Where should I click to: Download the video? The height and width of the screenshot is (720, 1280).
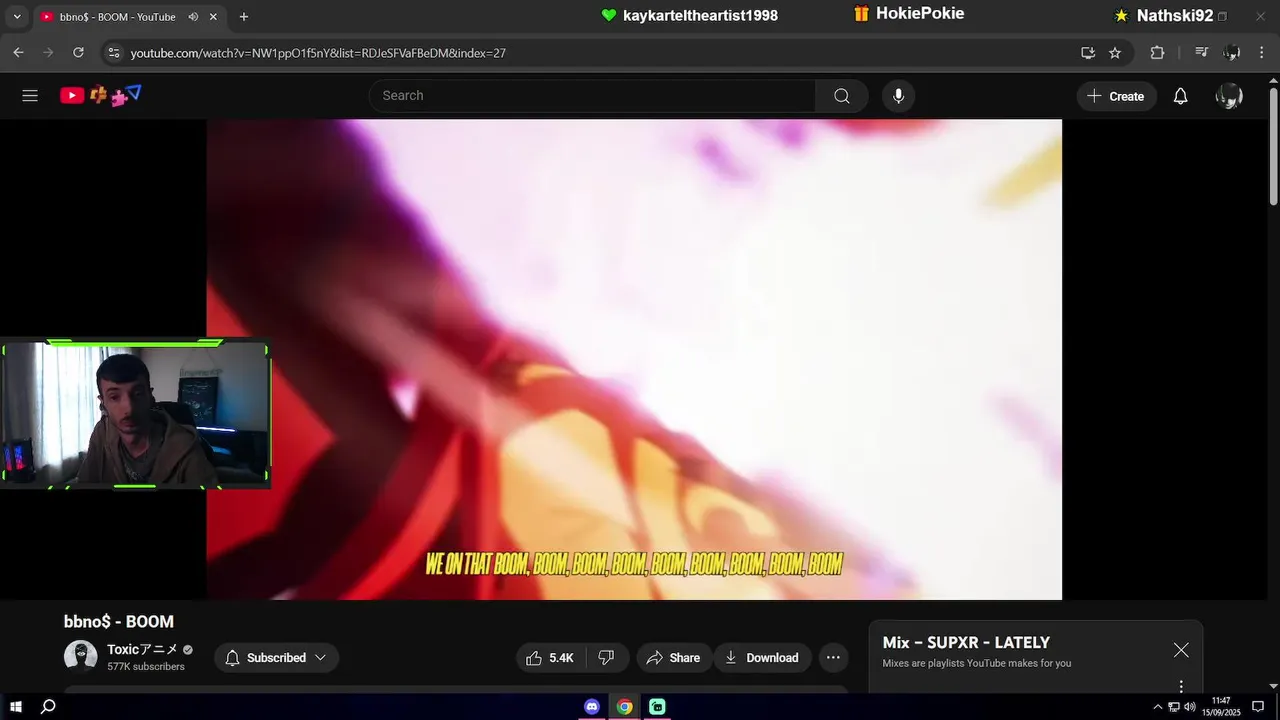point(763,657)
